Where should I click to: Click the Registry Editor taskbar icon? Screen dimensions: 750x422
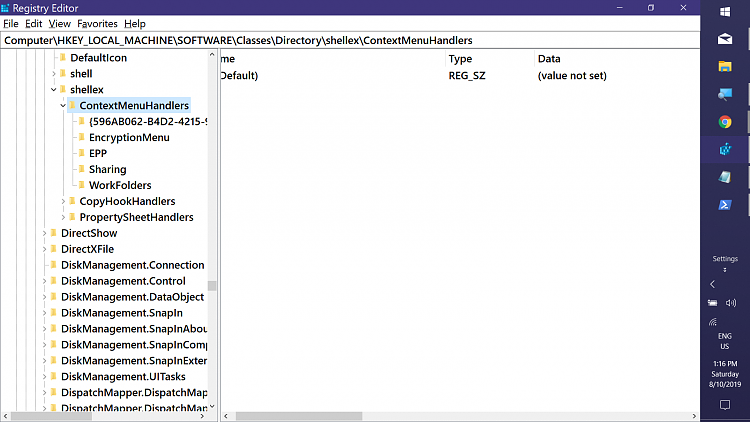[725, 149]
